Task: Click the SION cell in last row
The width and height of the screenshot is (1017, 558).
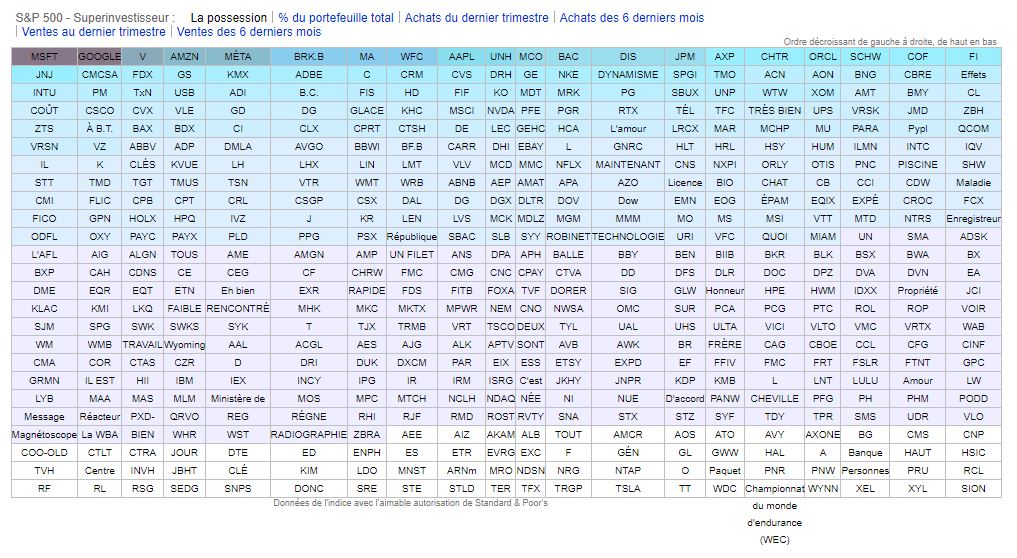Action: point(974,489)
